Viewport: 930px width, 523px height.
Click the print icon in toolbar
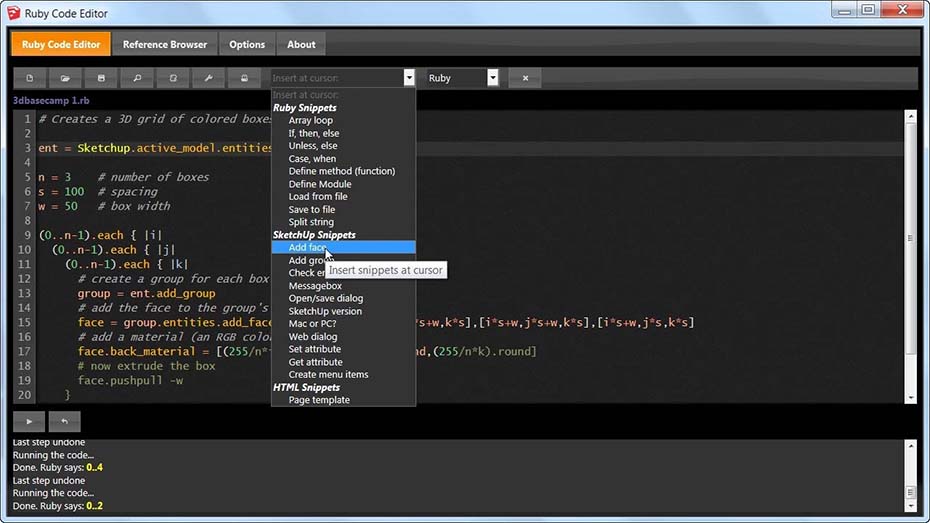click(244, 78)
